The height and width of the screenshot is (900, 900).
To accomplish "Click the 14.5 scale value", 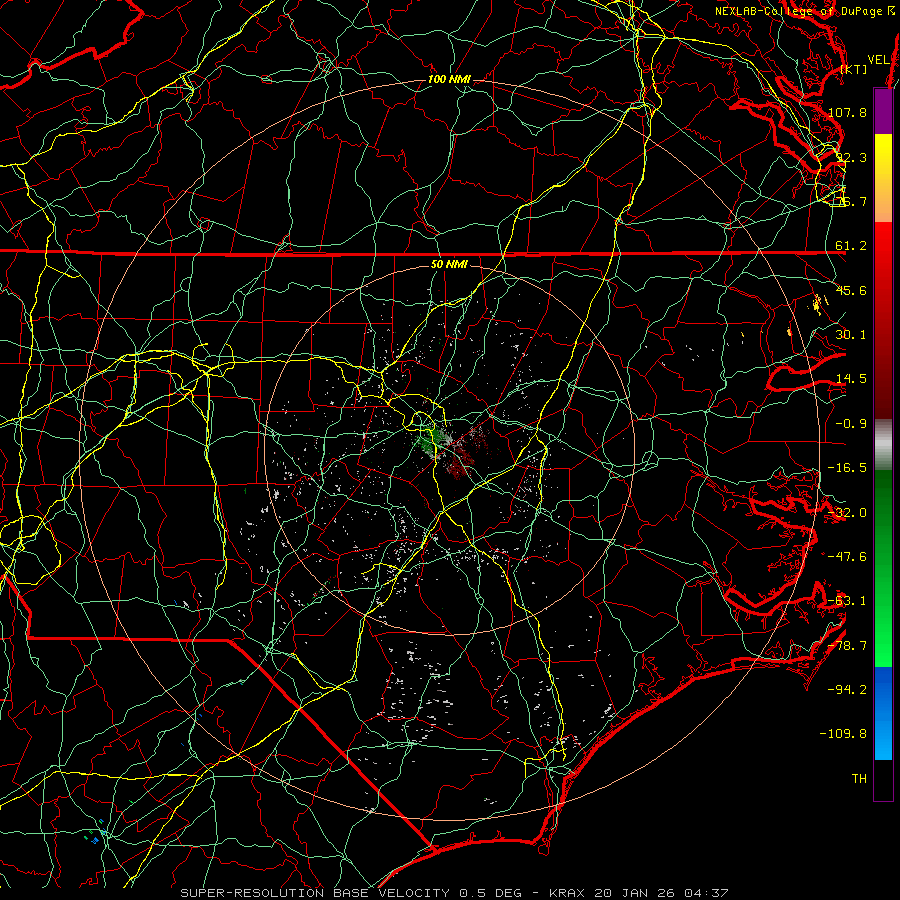I will point(851,379).
